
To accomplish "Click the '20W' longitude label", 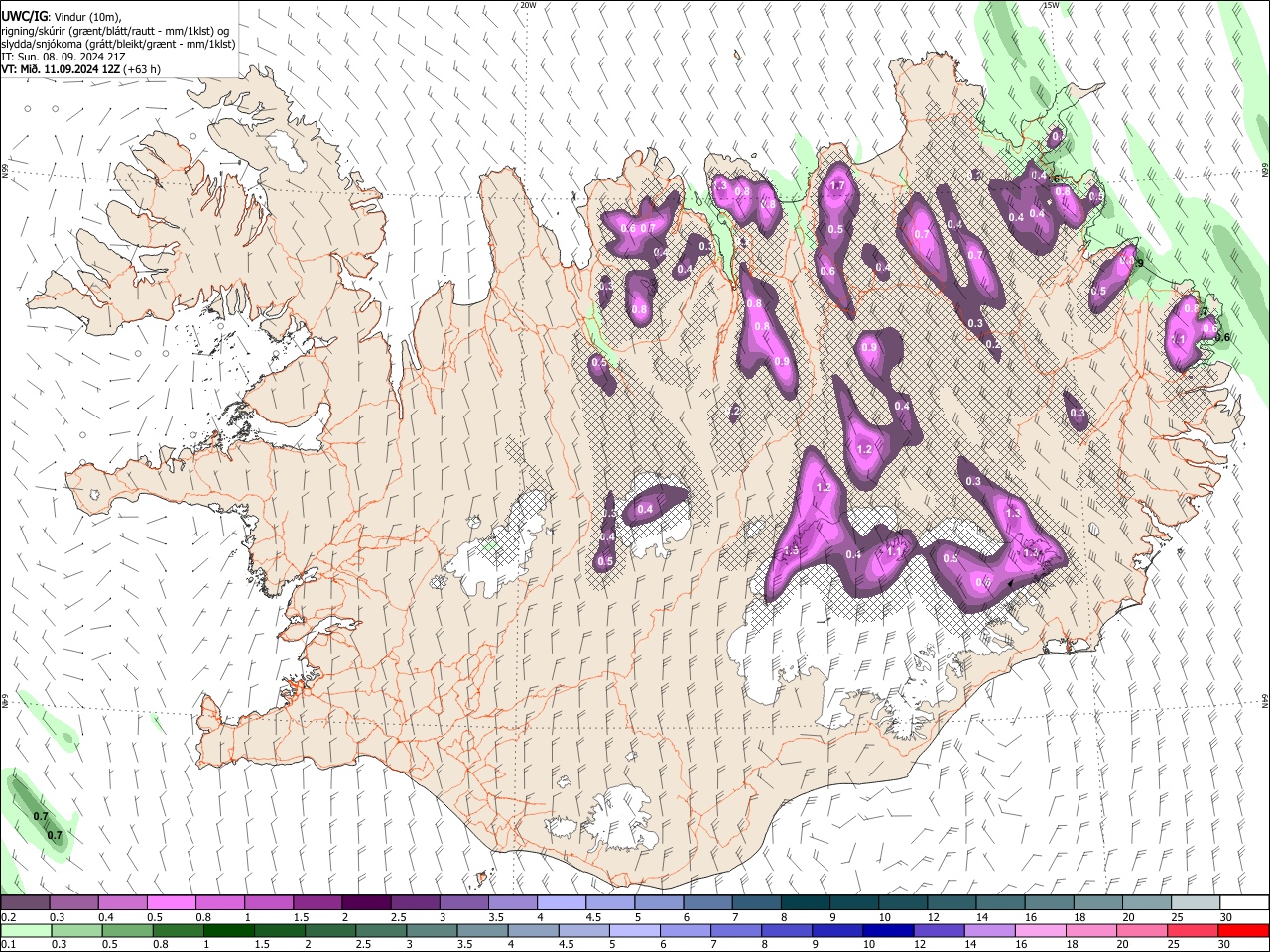I will pos(528,5).
